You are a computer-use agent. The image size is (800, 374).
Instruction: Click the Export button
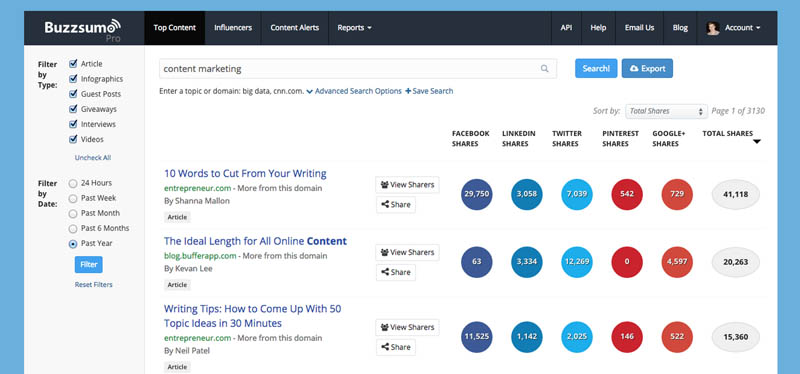click(x=647, y=68)
